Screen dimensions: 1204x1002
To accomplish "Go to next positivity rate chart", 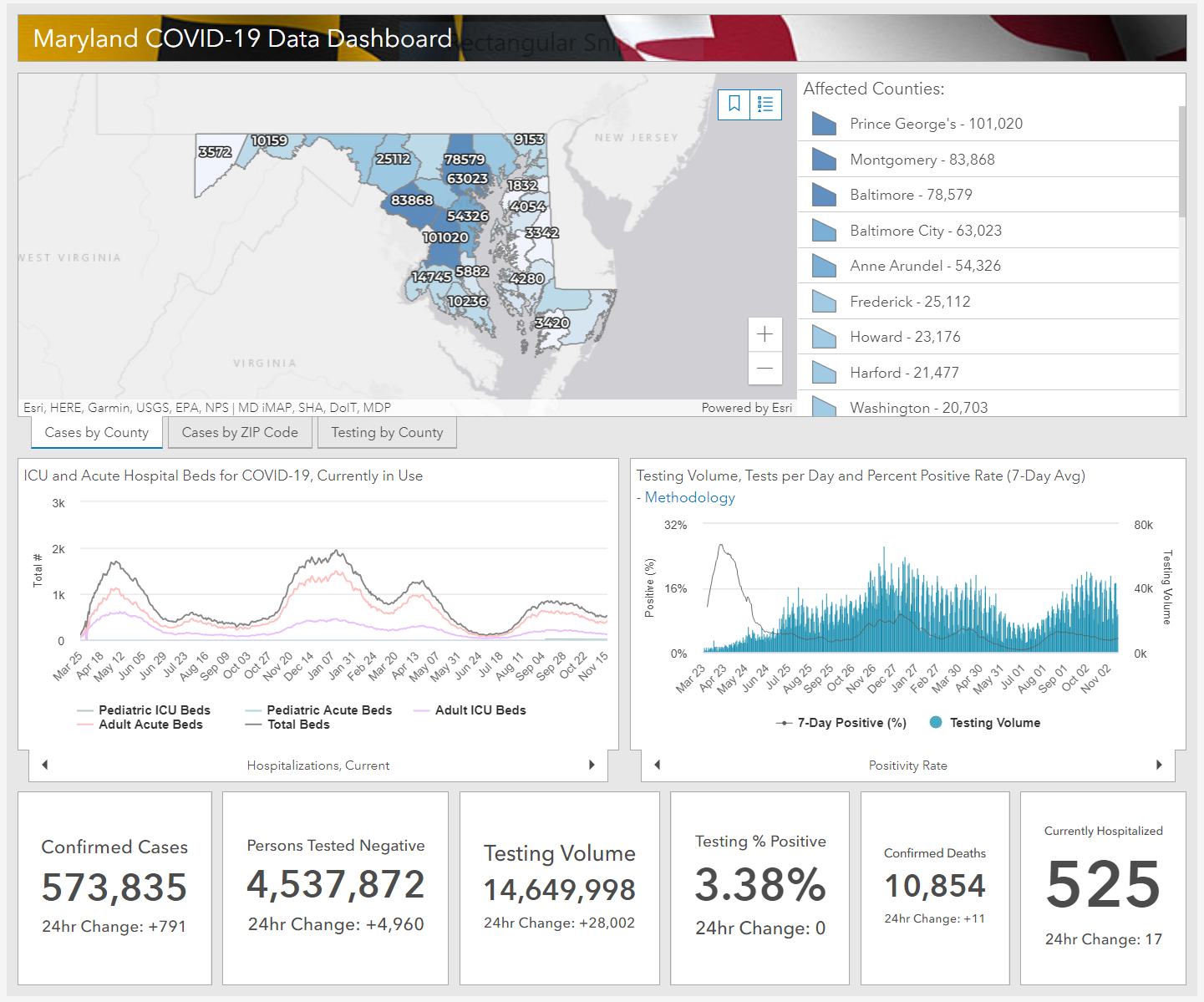I will click(x=1159, y=765).
